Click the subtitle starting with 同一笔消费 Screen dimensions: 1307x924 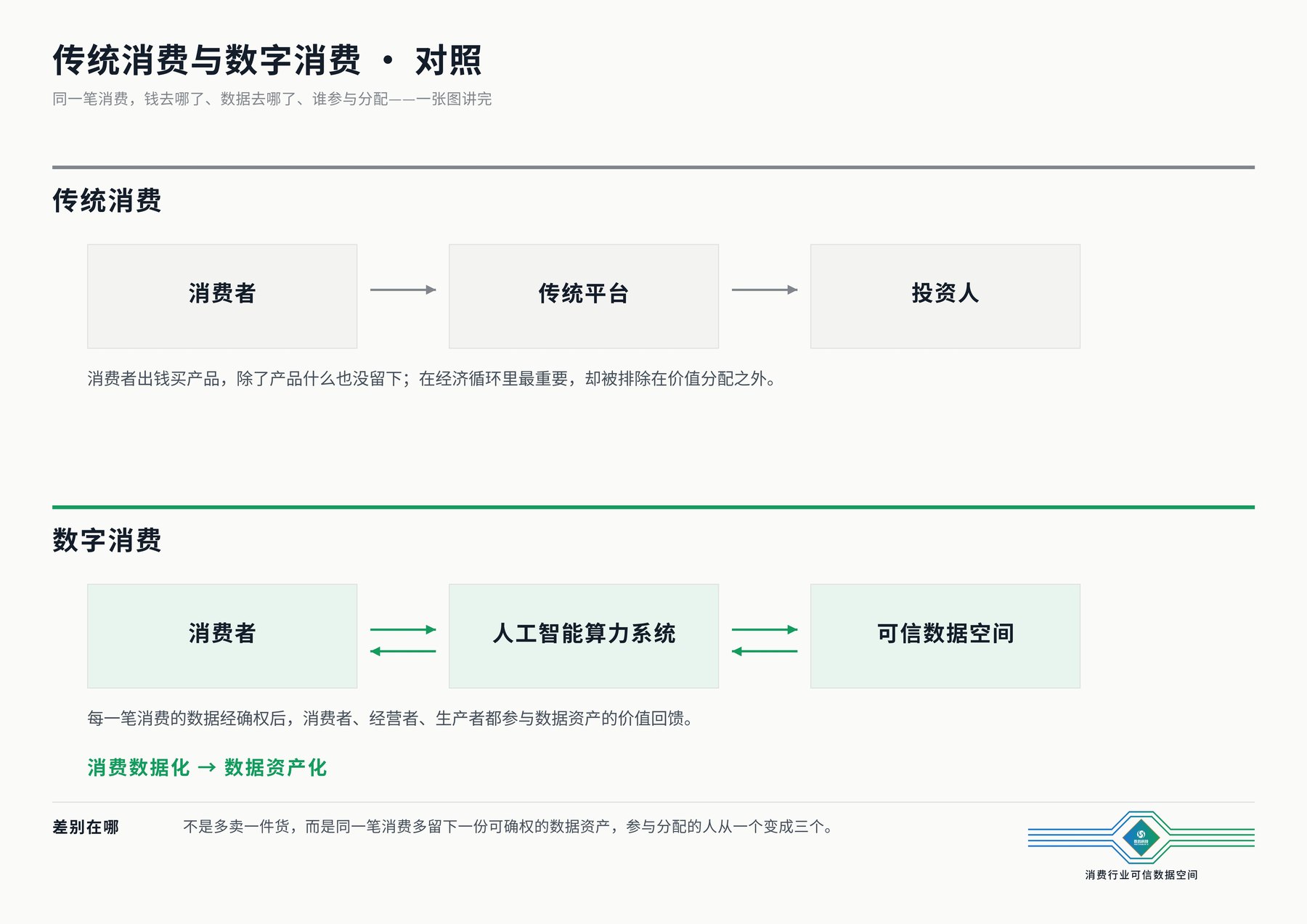tap(272, 99)
